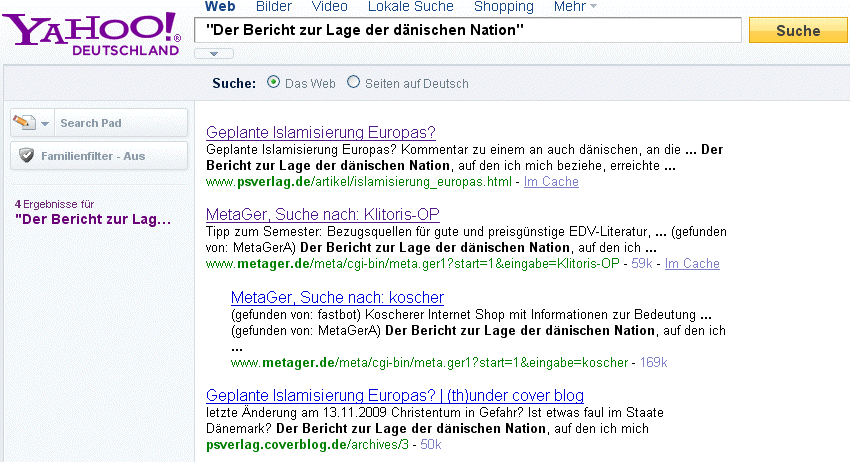Click the Suche: label before radio options
850x462 pixels.
click(234, 83)
